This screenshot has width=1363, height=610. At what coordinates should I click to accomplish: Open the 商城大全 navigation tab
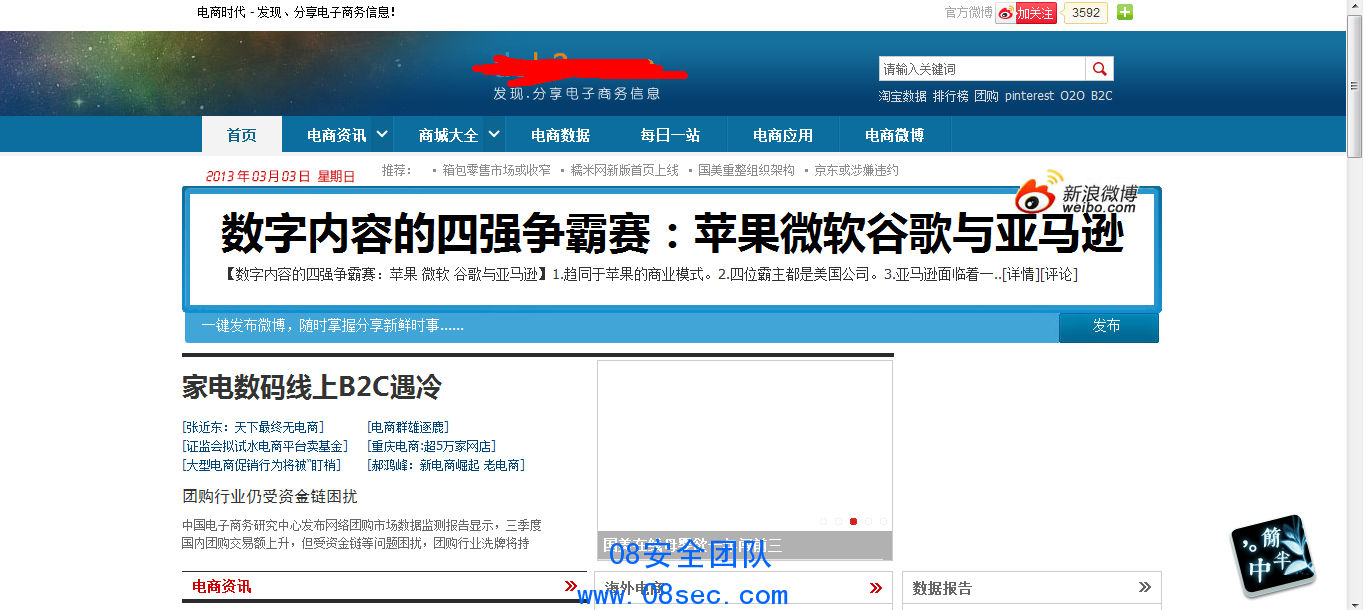pos(449,135)
